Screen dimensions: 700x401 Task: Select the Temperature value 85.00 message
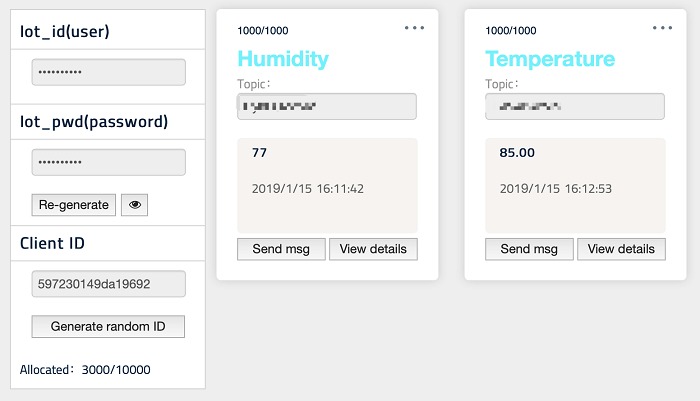517,153
